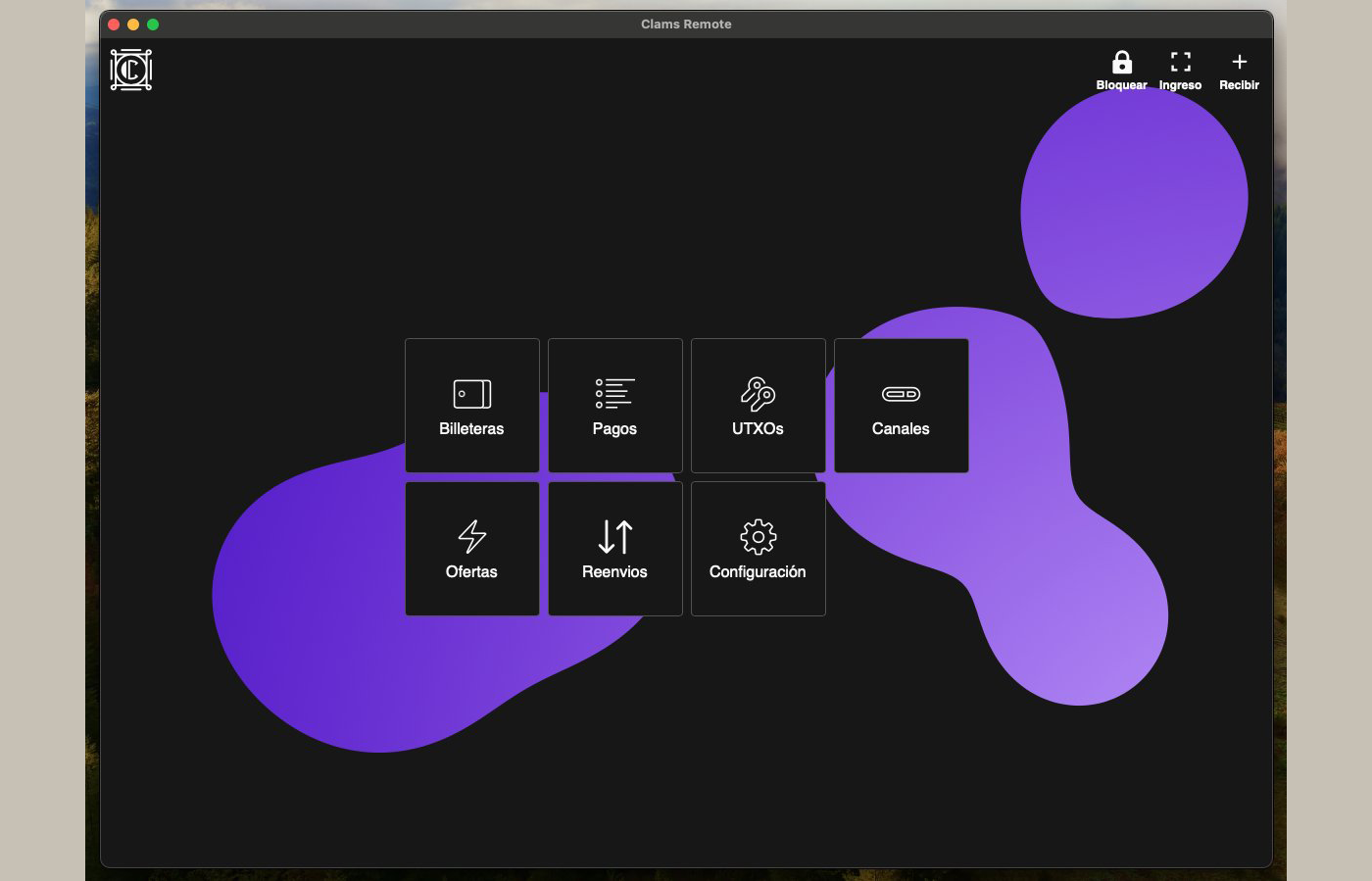Image resolution: width=1372 pixels, height=881 pixels.
Task: Maximize the window using the green button
Action: coord(153,24)
